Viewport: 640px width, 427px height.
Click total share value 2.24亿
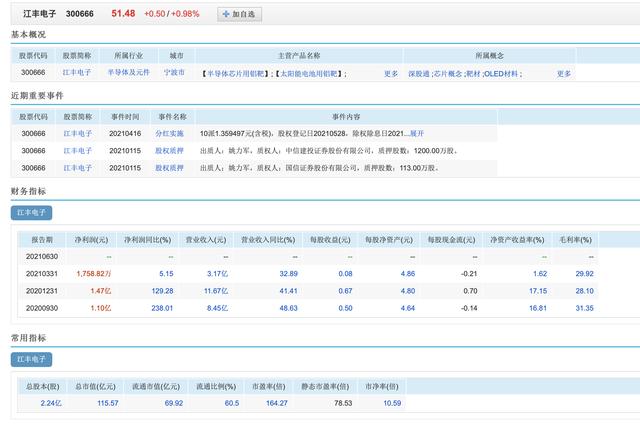click(51, 403)
